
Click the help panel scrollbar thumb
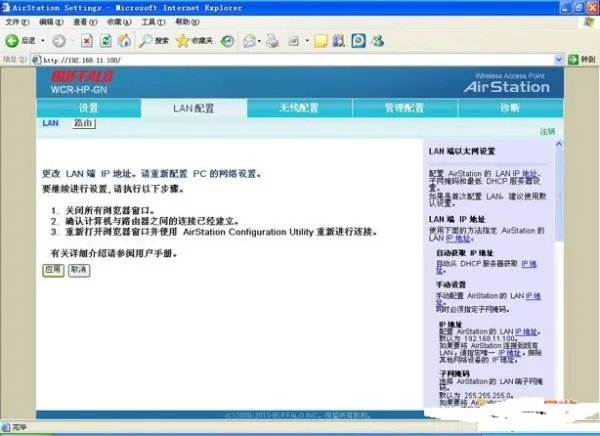[558, 195]
